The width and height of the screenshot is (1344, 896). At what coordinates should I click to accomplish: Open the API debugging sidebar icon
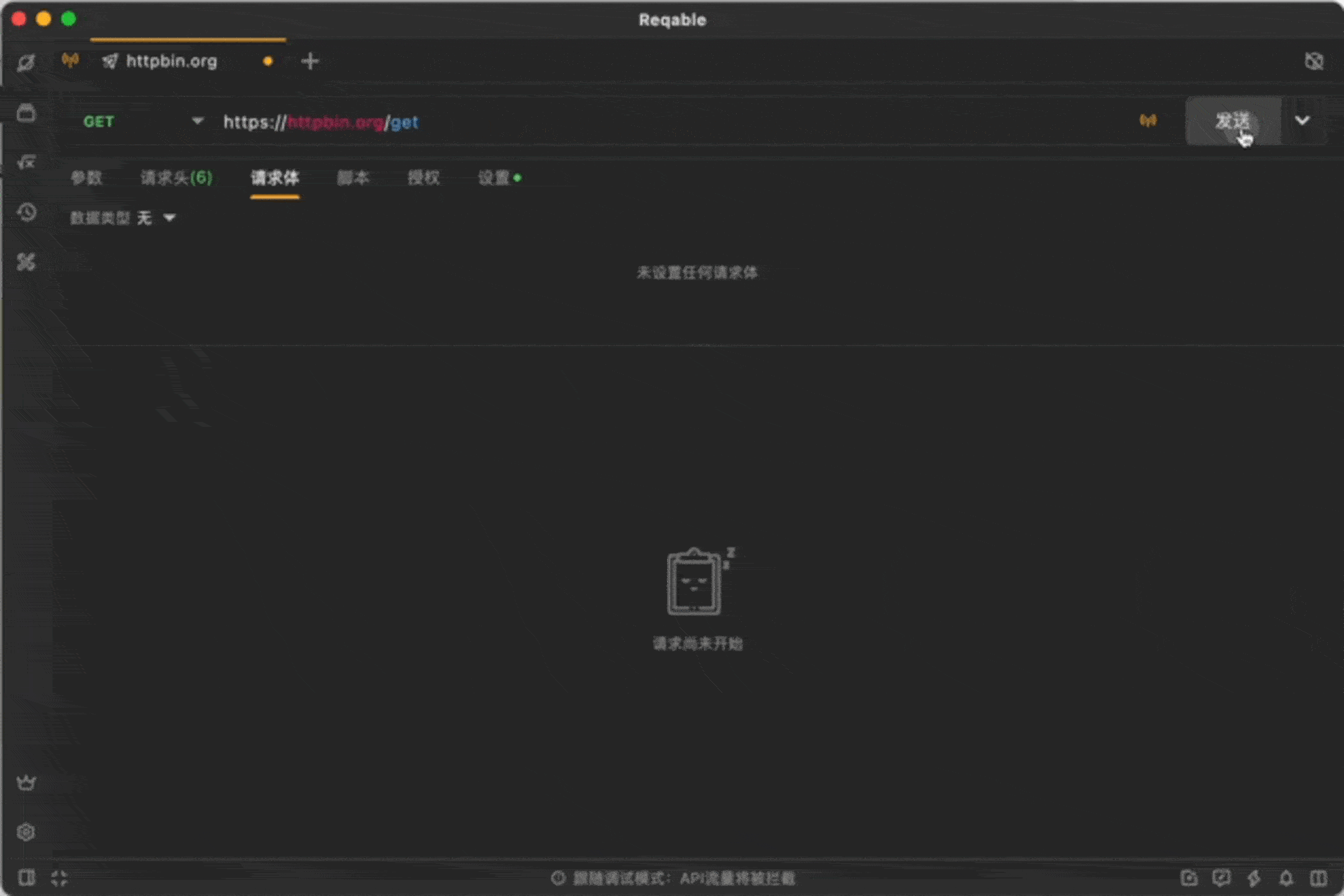[x=26, y=62]
